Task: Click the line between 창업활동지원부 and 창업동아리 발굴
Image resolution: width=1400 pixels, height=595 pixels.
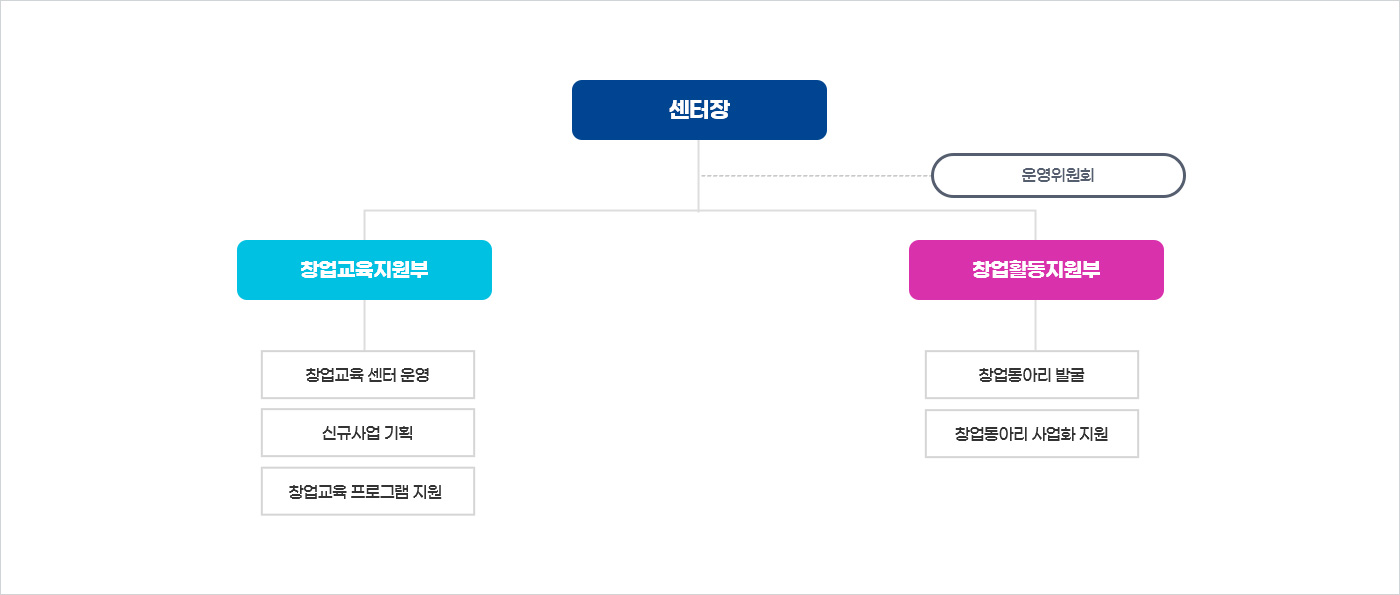Action: (x=1035, y=325)
